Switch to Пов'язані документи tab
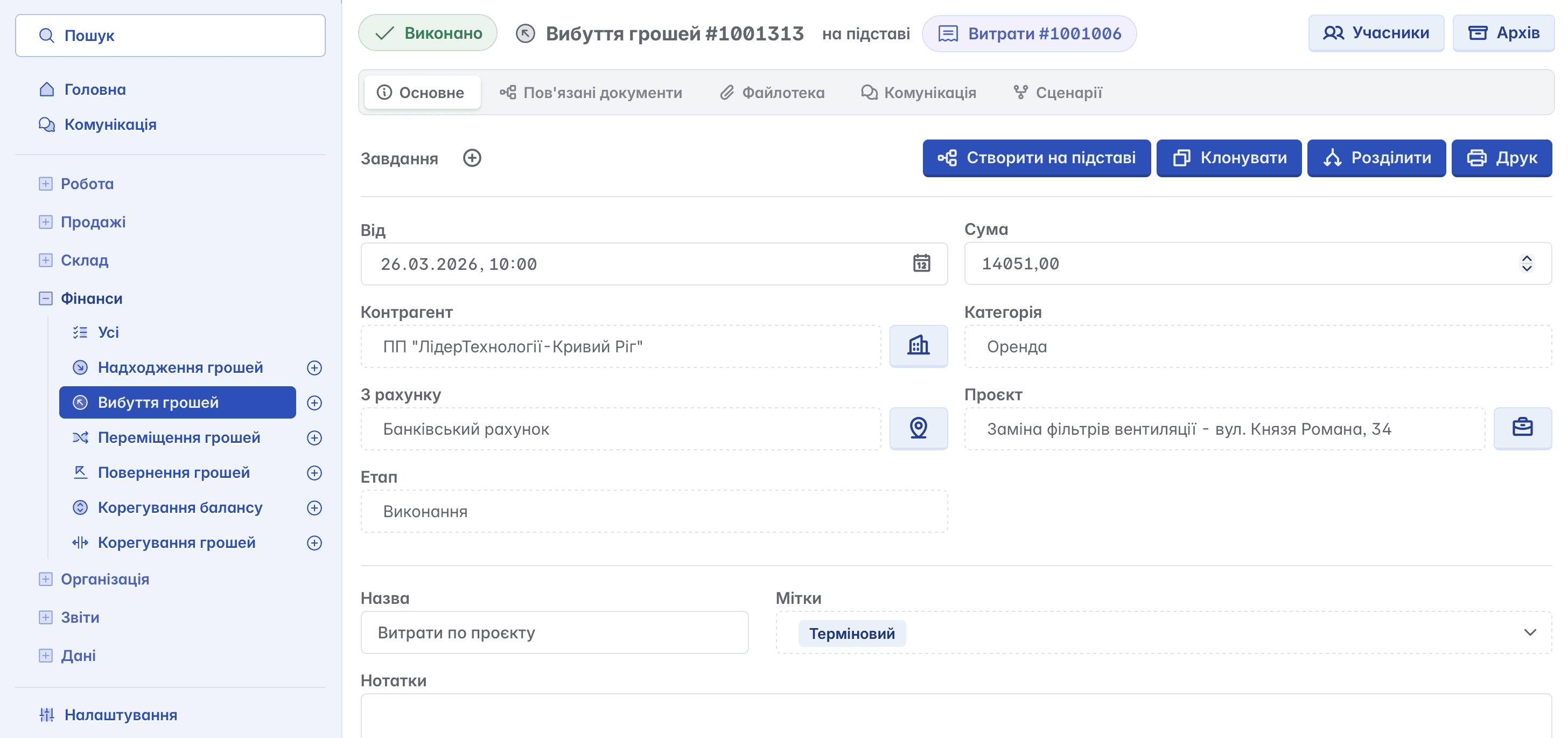This screenshot has width=1568, height=738. tap(591, 93)
